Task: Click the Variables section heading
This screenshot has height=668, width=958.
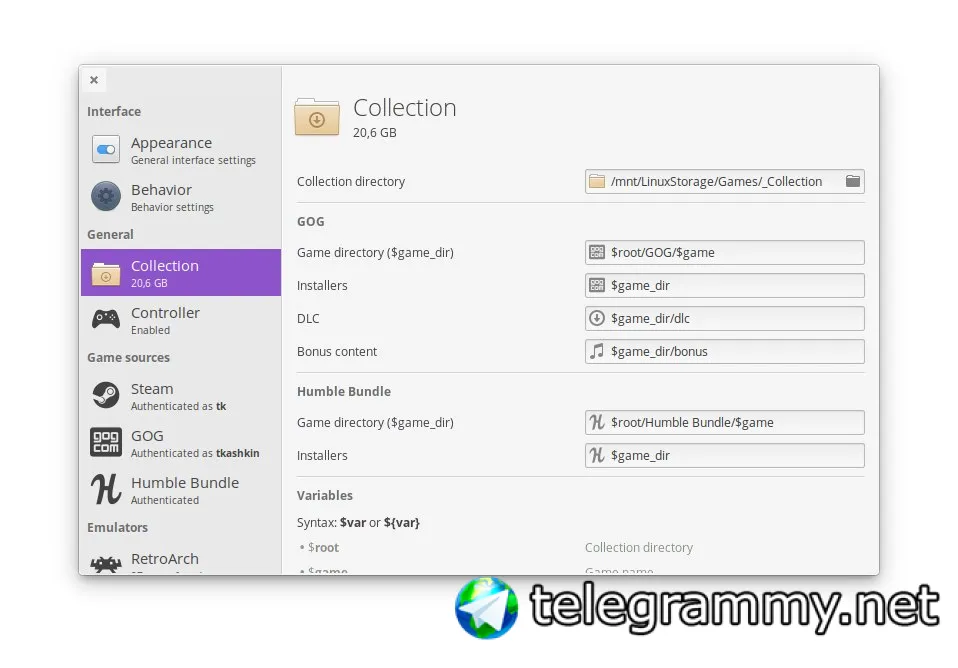Action: pyautogui.click(x=325, y=496)
